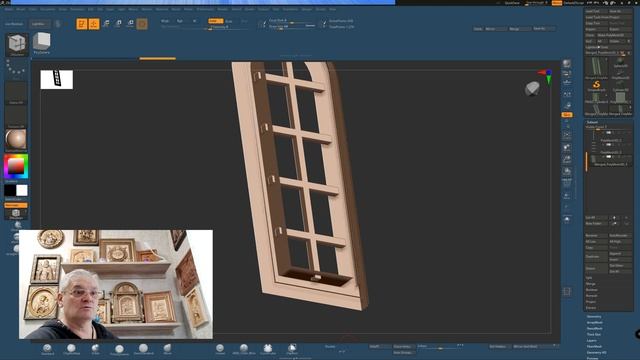
Task: Select the white main color swatch
Action: coord(22,191)
